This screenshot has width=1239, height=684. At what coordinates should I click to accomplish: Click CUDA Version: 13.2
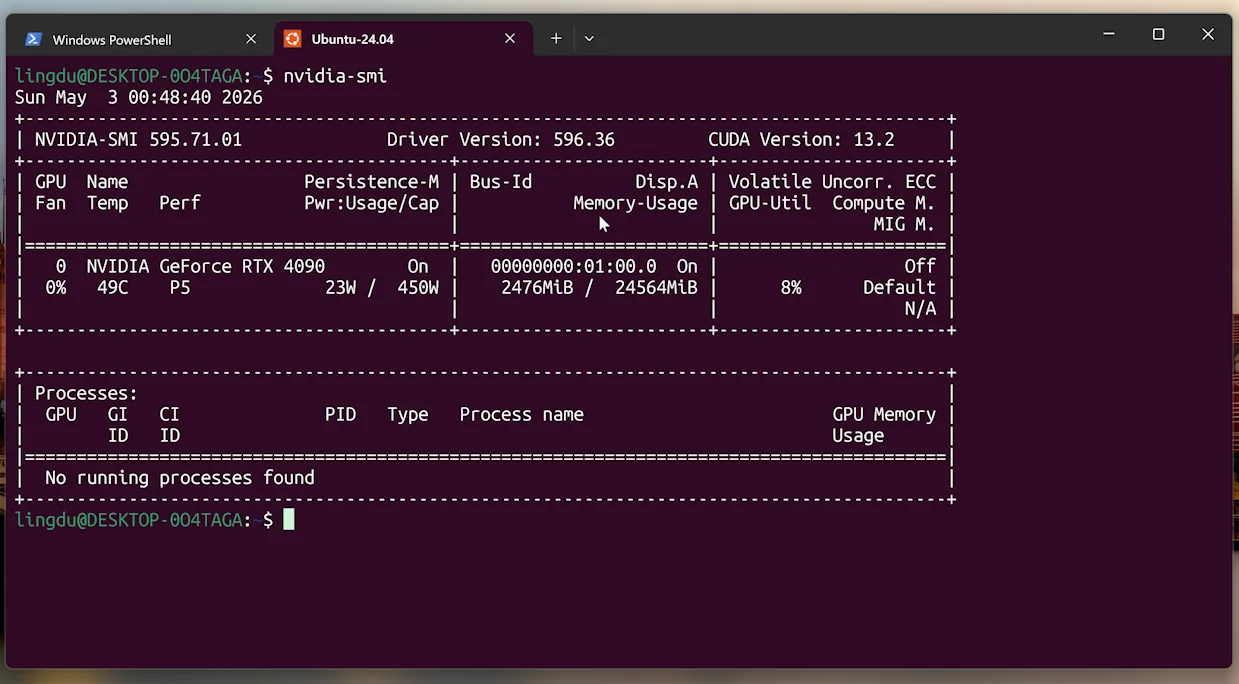[801, 140]
